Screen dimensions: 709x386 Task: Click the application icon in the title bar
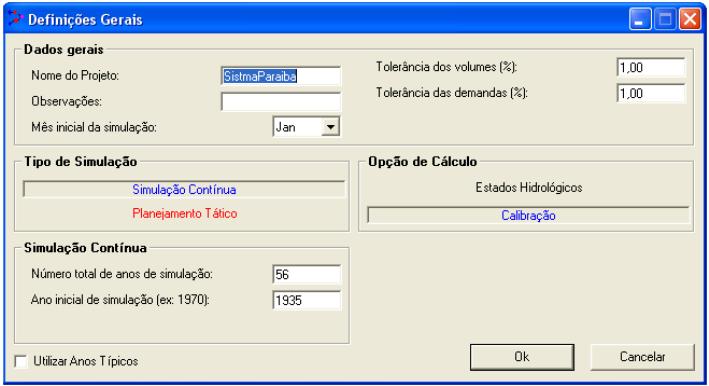[x=15, y=19]
